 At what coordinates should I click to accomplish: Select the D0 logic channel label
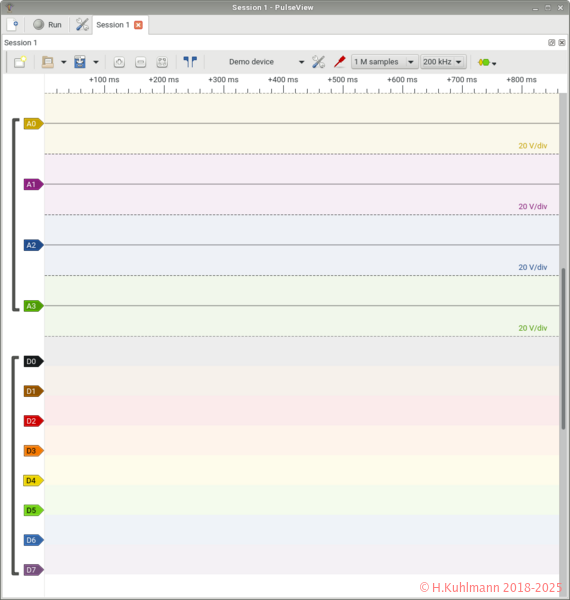pos(33,362)
